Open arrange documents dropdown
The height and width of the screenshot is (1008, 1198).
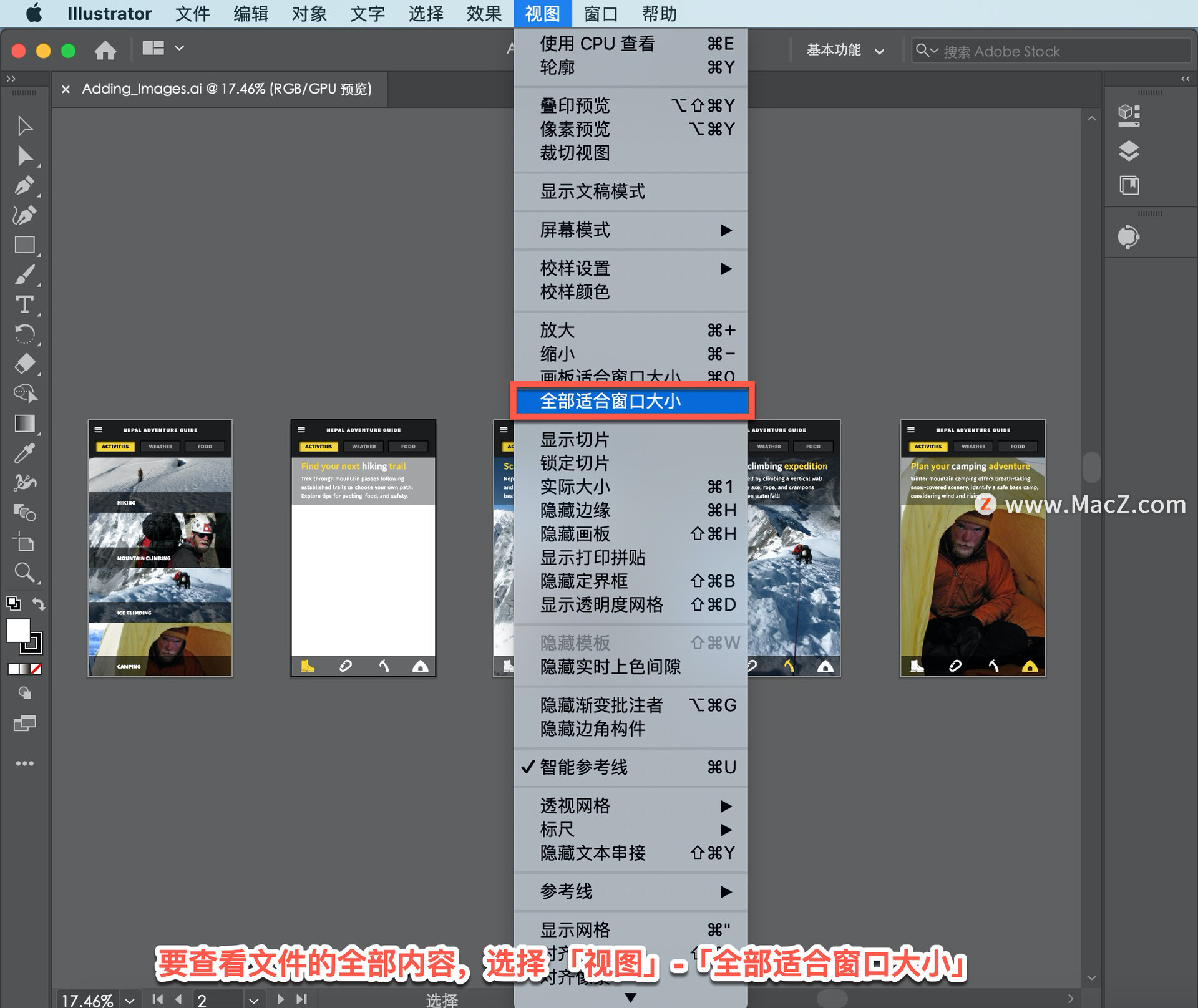click(163, 48)
